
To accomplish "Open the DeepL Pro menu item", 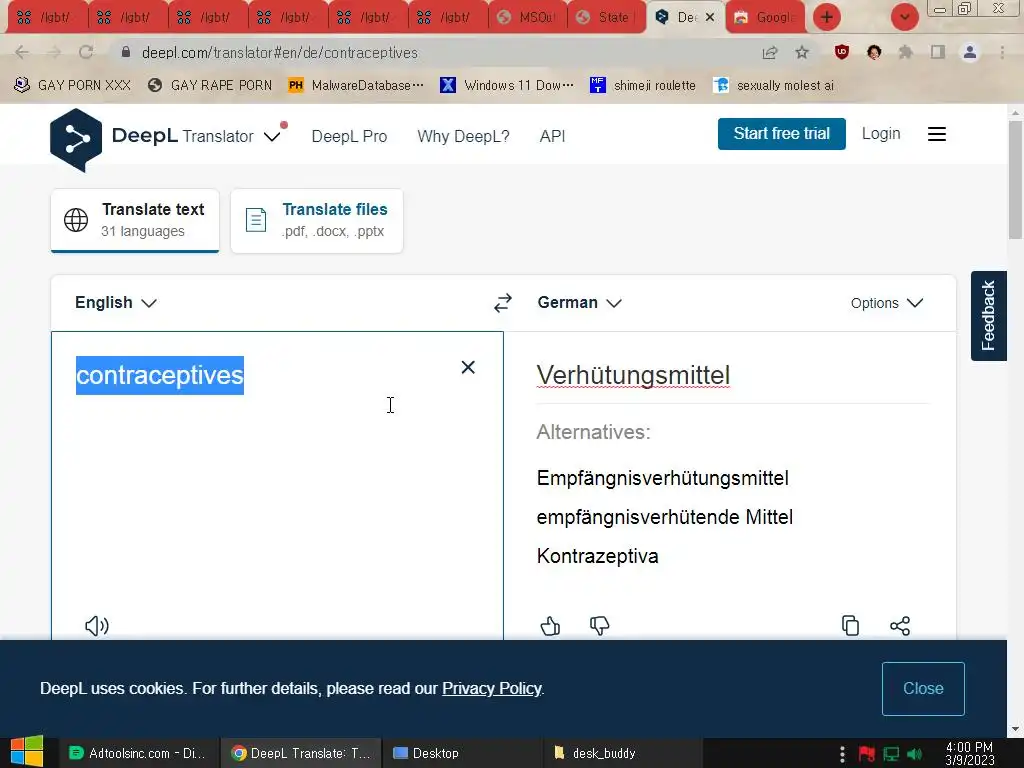I will pyautogui.click(x=349, y=136).
